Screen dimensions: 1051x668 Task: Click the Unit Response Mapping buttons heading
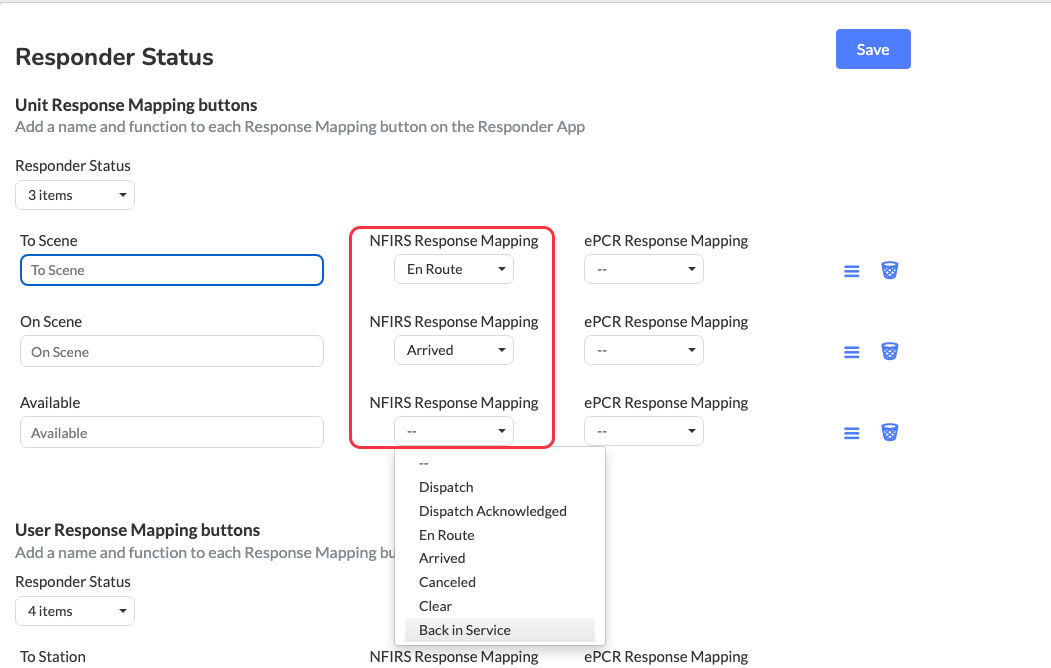(136, 105)
